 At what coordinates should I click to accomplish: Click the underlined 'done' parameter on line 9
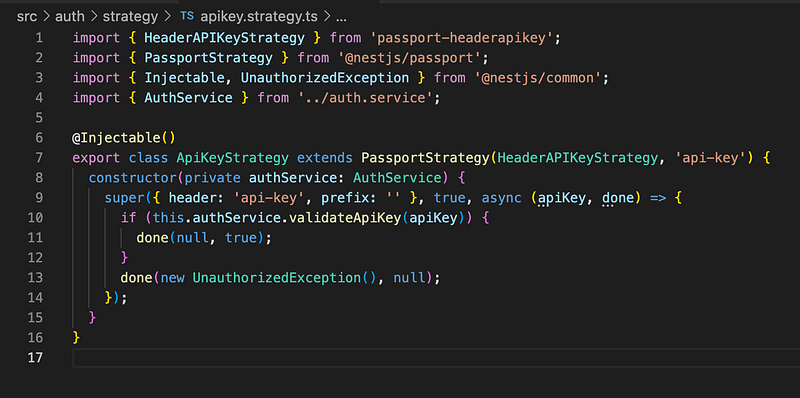[x=618, y=197]
